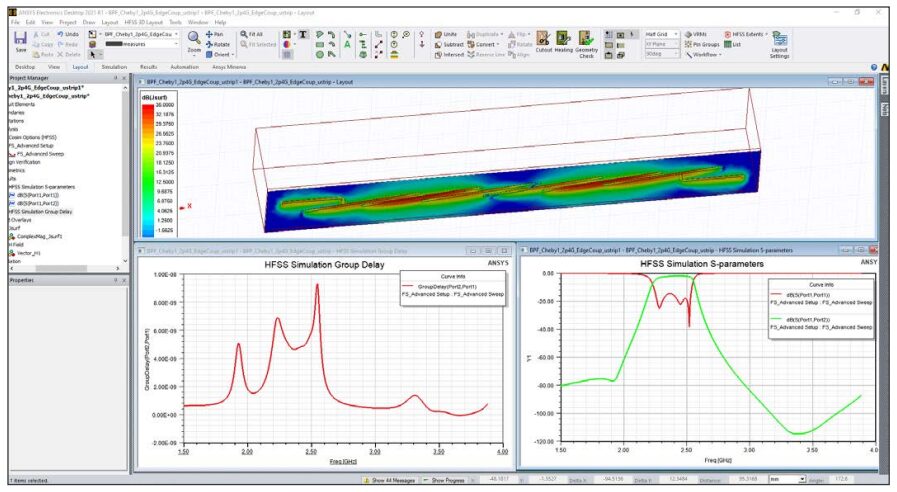Run the Geometry Check tool
Image resolution: width=897 pixels, height=492 pixels.
(587, 42)
